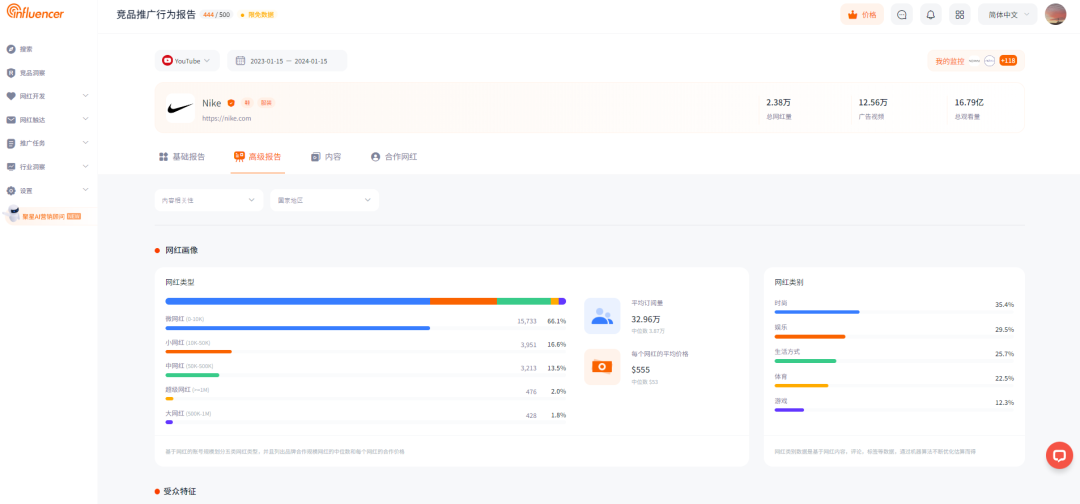
Task: Click the gear icon beside 设置
Action: pyautogui.click(x=11, y=191)
